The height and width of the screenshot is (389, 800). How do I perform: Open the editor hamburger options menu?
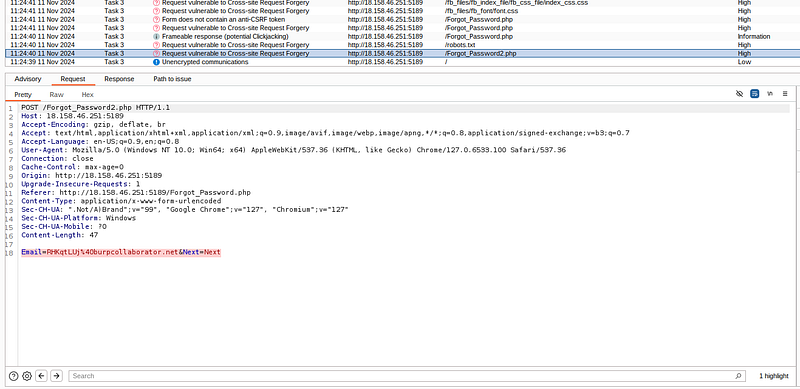(x=785, y=94)
